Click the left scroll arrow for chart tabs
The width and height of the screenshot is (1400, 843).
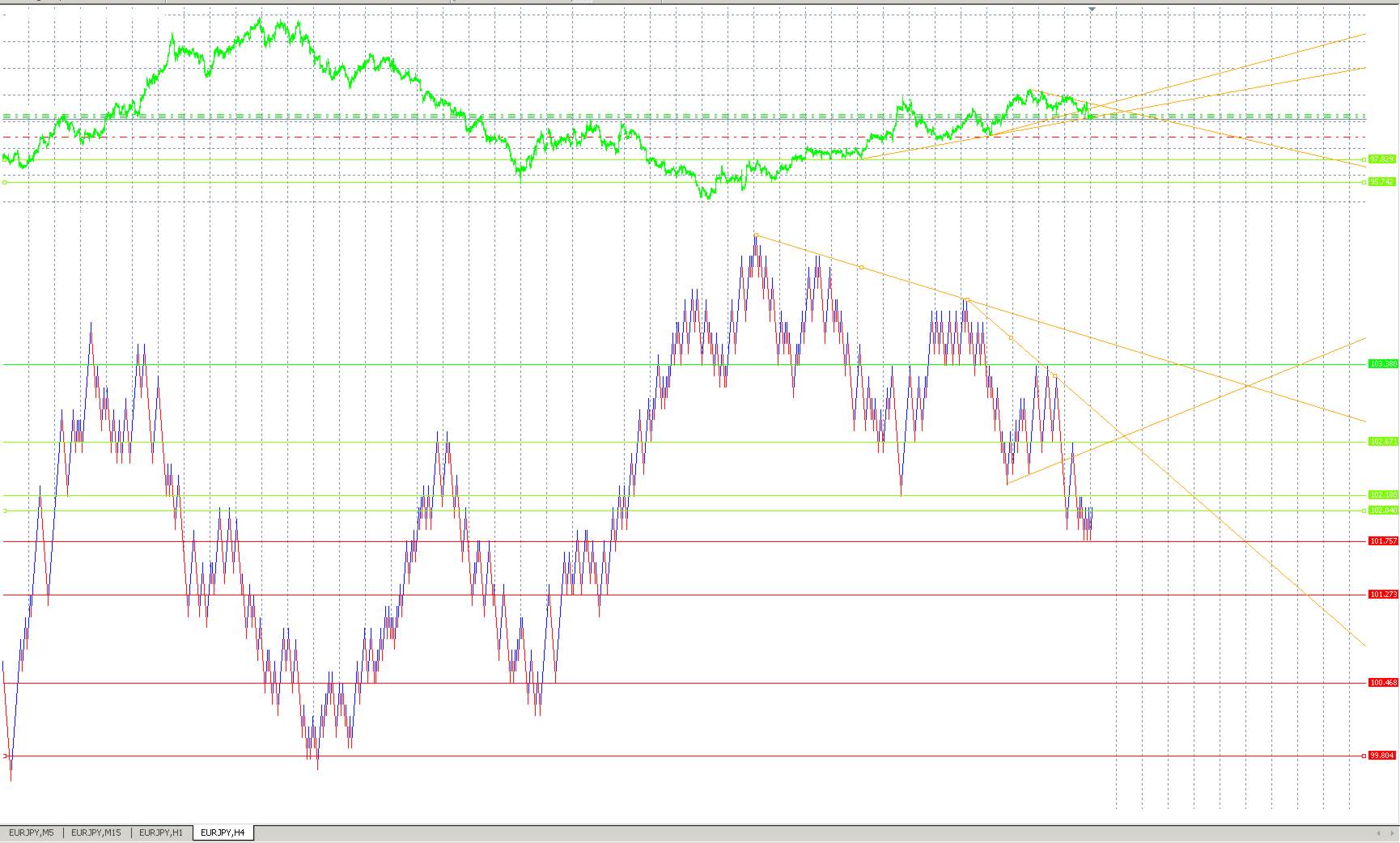pos(1378,833)
